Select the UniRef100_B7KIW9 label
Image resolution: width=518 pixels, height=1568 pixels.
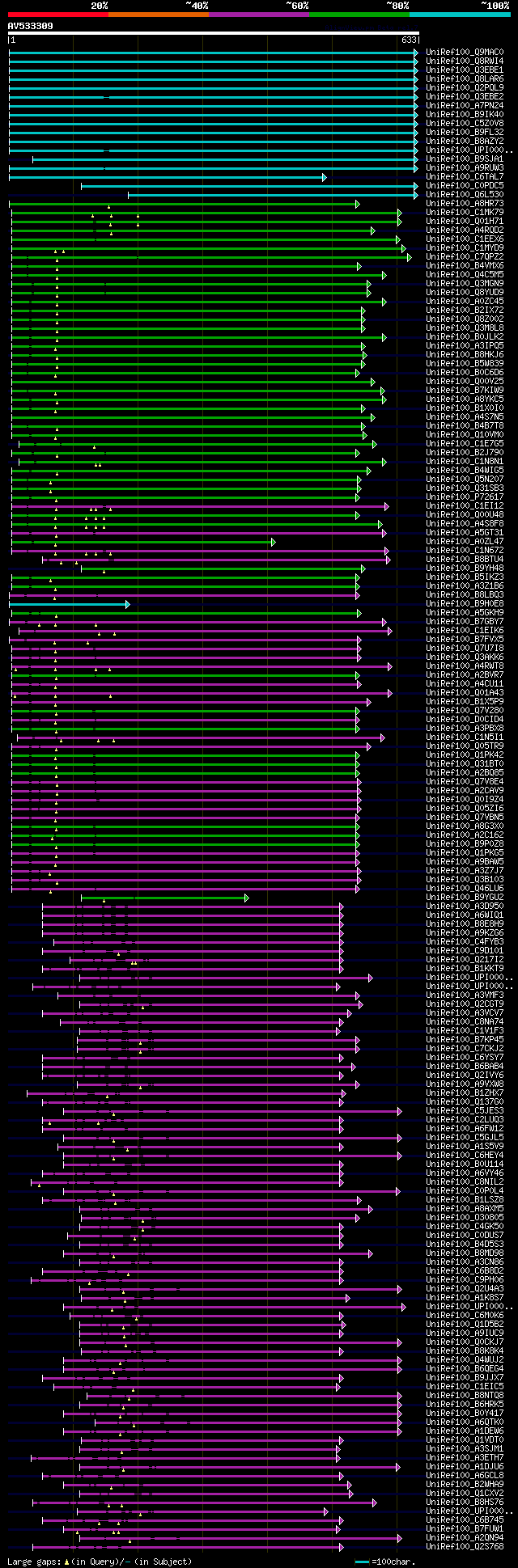point(465,391)
